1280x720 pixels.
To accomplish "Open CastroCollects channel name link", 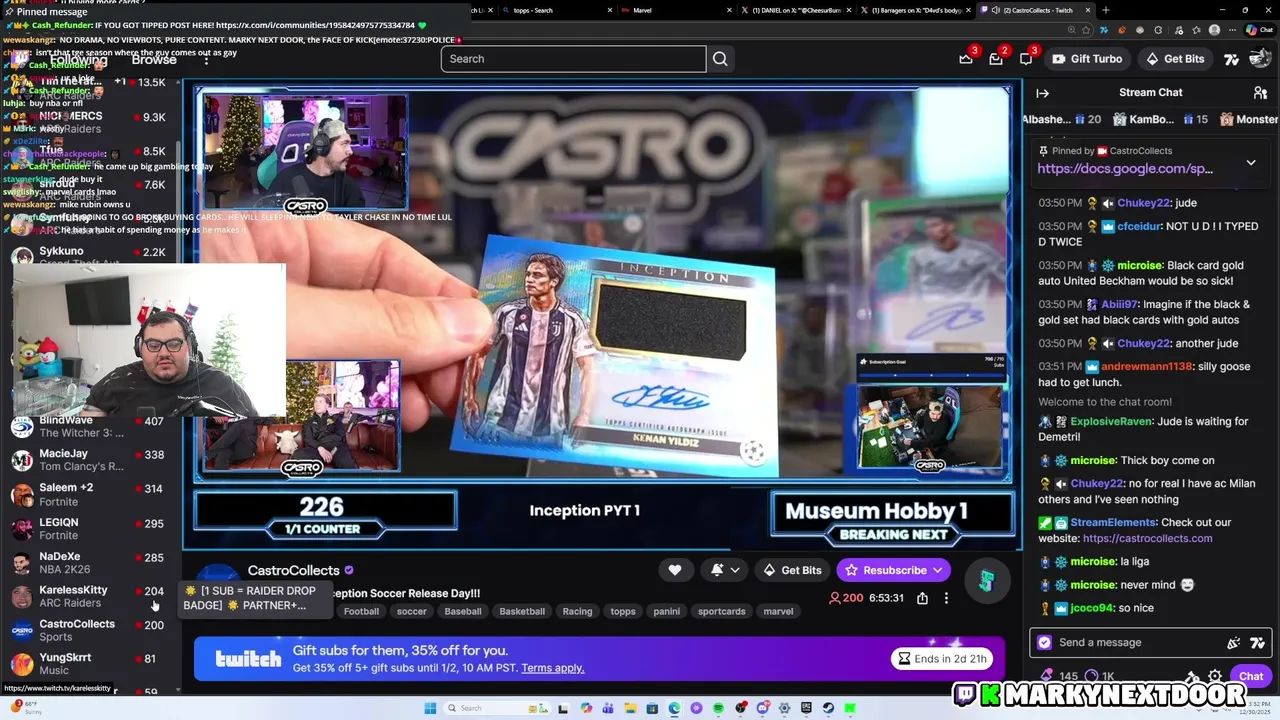I will pyautogui.click(x=293, y=570).
